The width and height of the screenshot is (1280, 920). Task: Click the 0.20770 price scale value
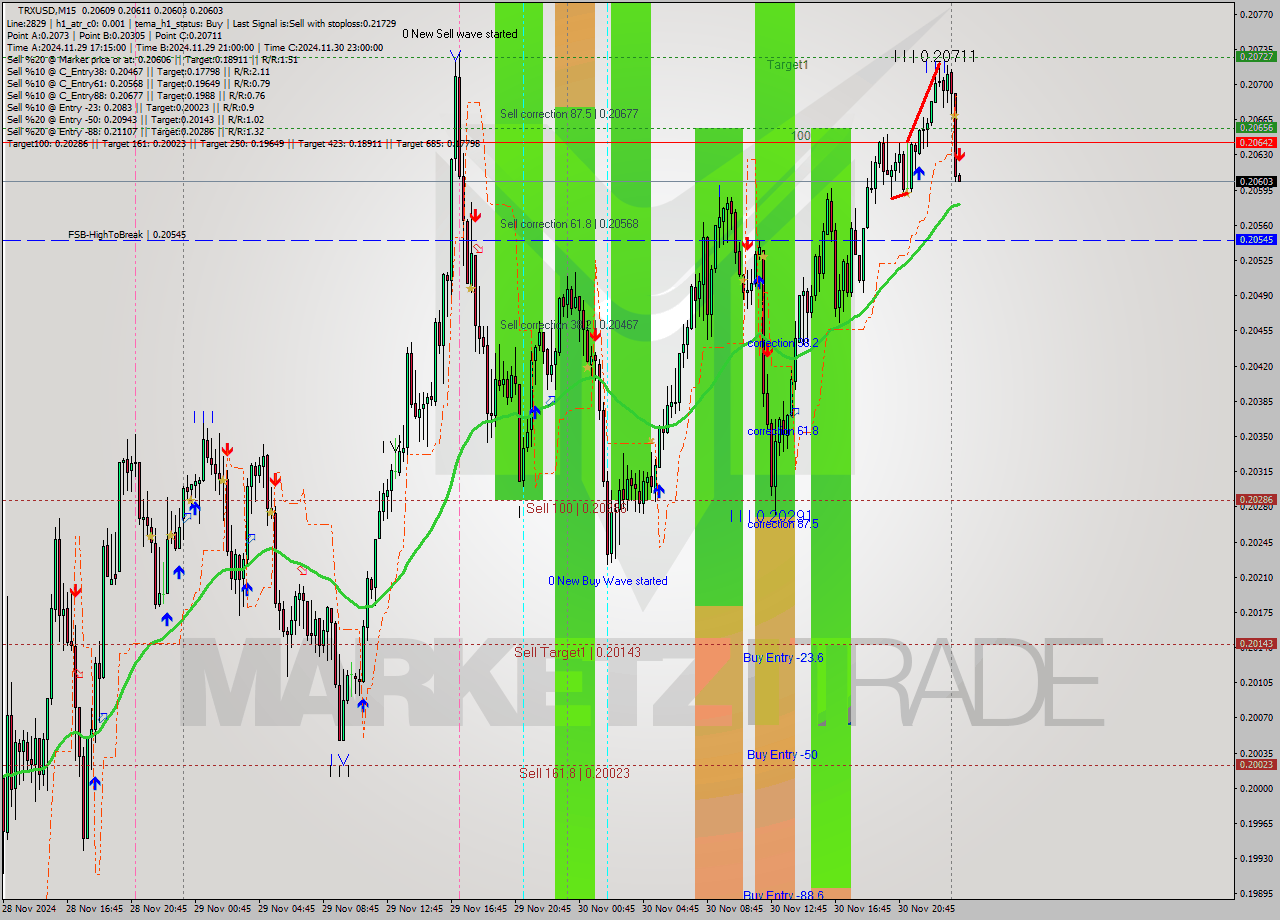tap(1256, 14)
